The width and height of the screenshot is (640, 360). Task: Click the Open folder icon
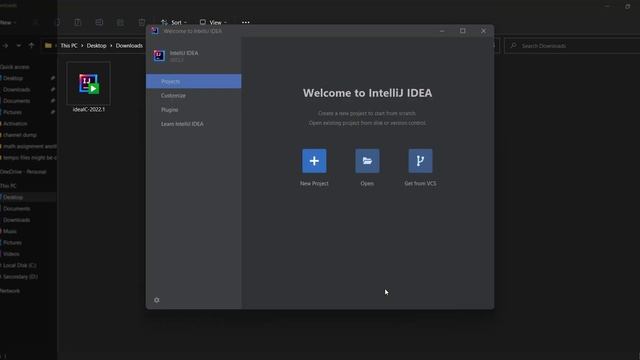click(x=367, y=161)
